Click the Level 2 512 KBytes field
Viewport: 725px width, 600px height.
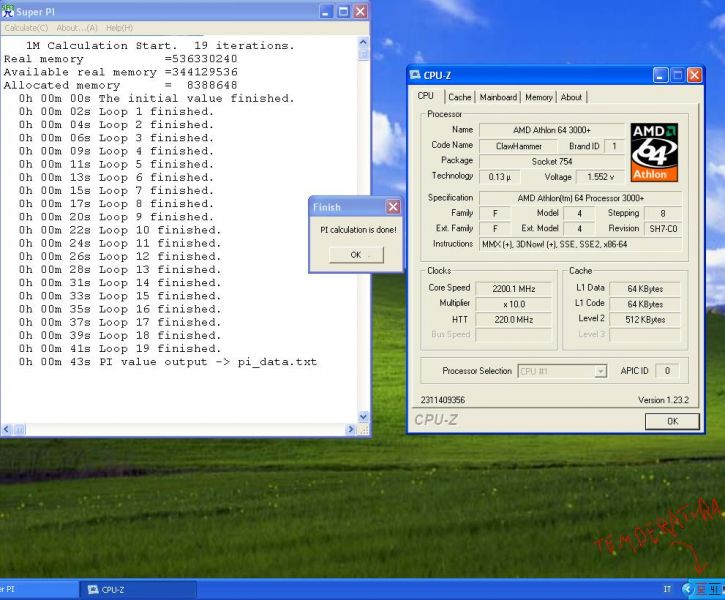point(645,319)
